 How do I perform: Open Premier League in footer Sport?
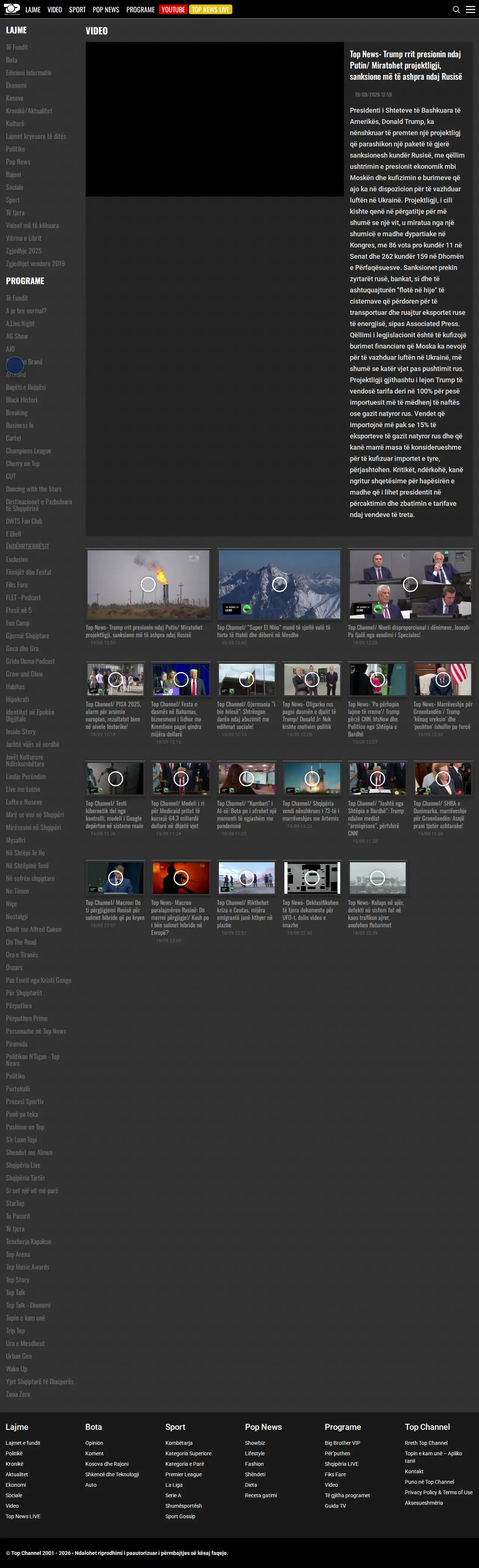click(x=183, y=1474)
